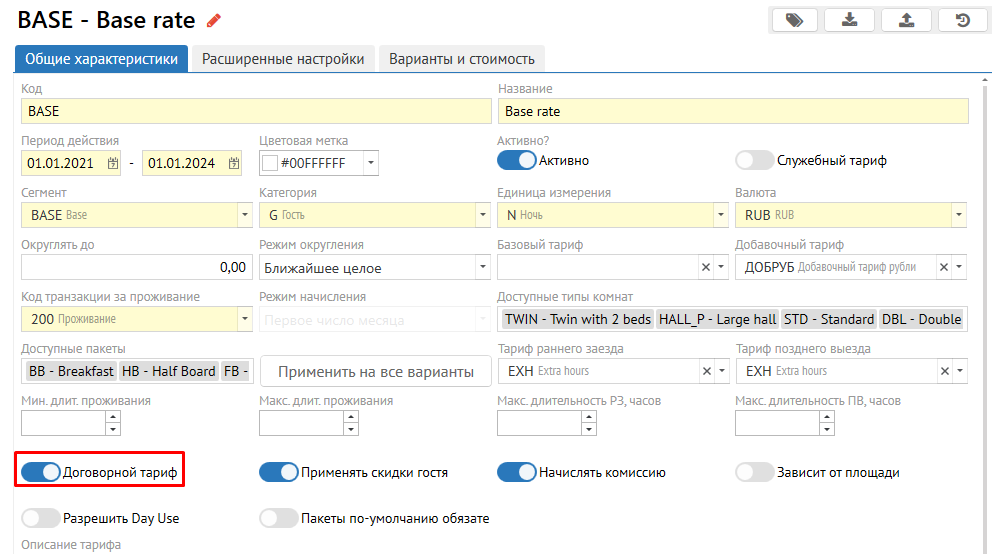This screenshot has width=992, height=554.
Task: Click the Название input field
Action: (733, 111)
